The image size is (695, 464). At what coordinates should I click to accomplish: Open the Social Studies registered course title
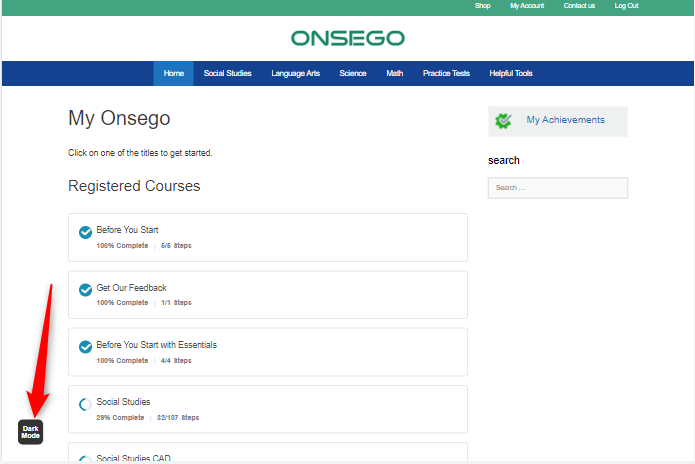[x=123, y=402]
